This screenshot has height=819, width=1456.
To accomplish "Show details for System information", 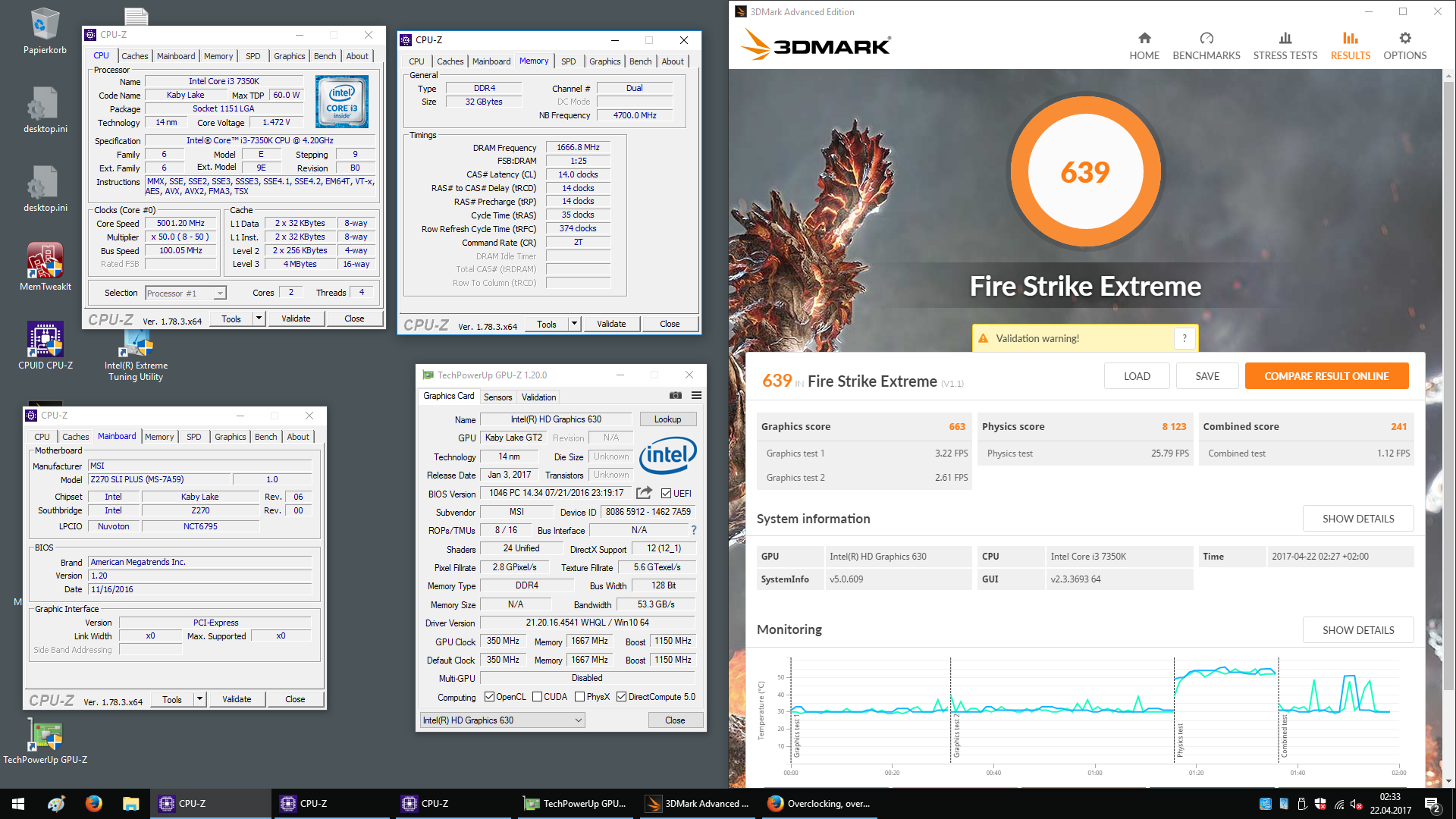I will pos(1358,519).
